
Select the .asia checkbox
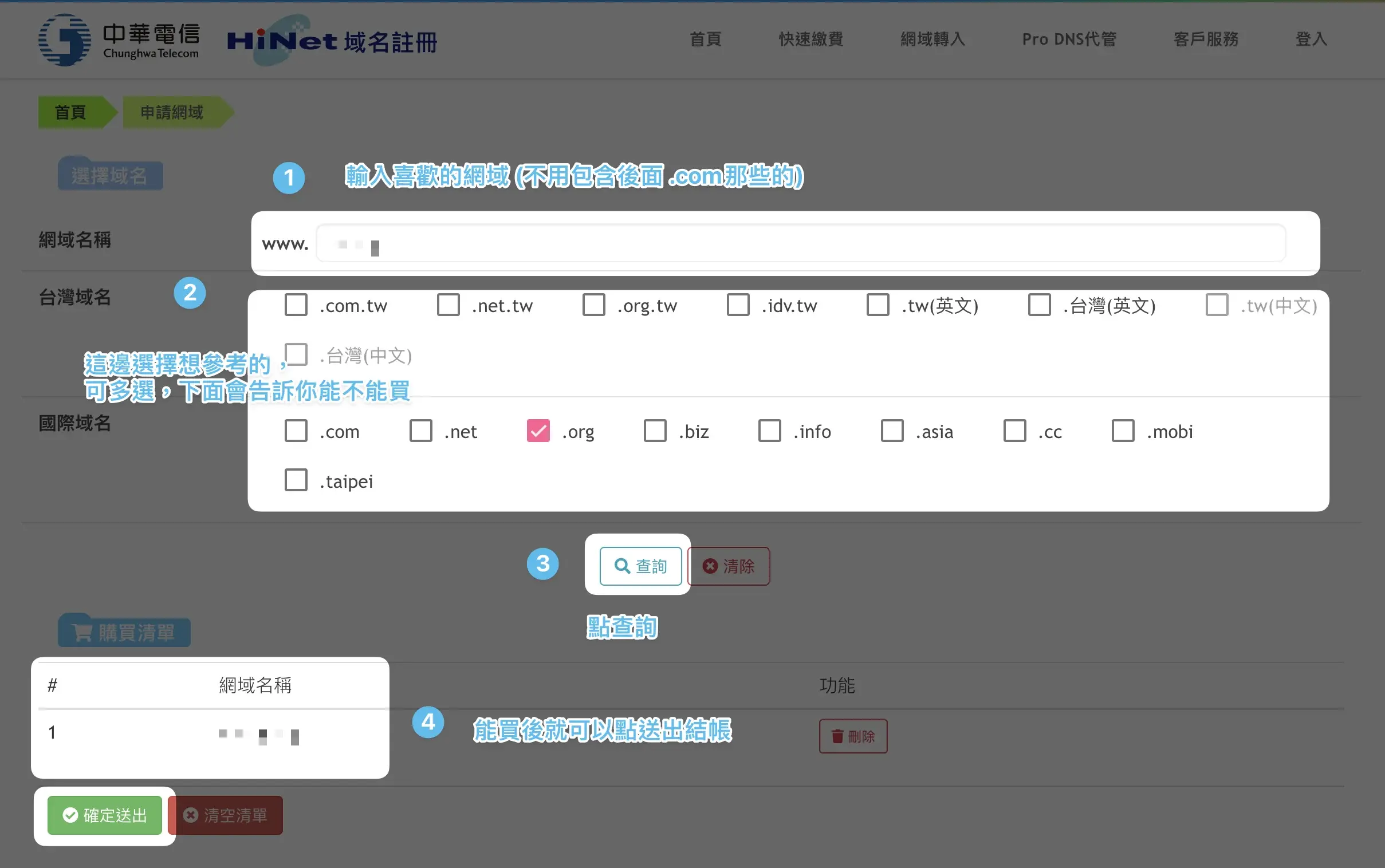(x=892, y=431)
